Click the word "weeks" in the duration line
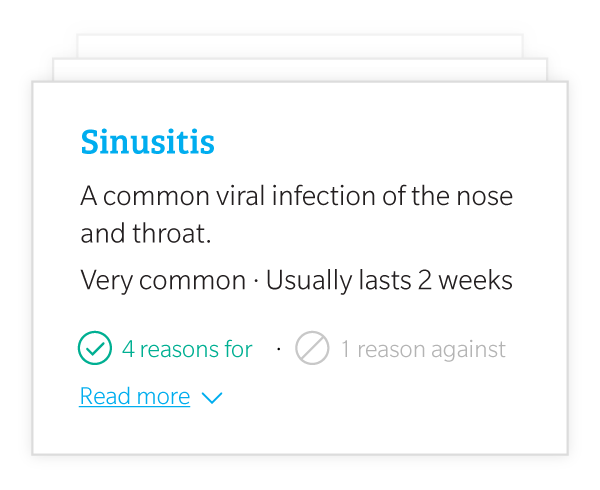 475,281
